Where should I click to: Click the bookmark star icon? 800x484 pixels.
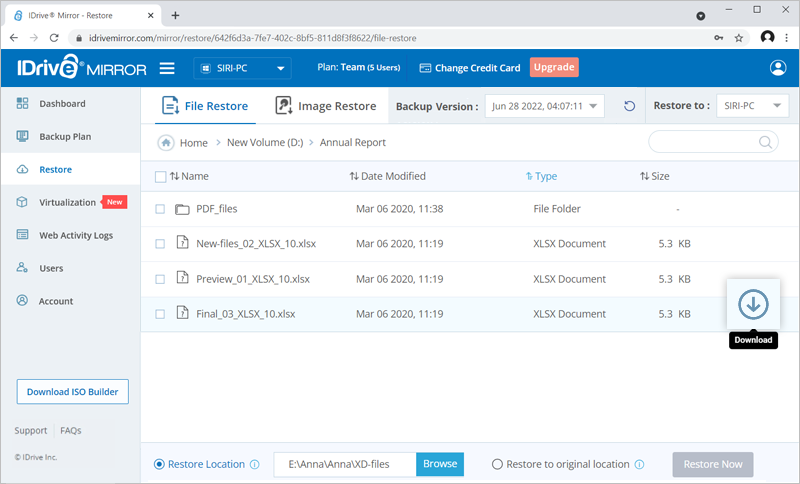click(x=738, y=38)
